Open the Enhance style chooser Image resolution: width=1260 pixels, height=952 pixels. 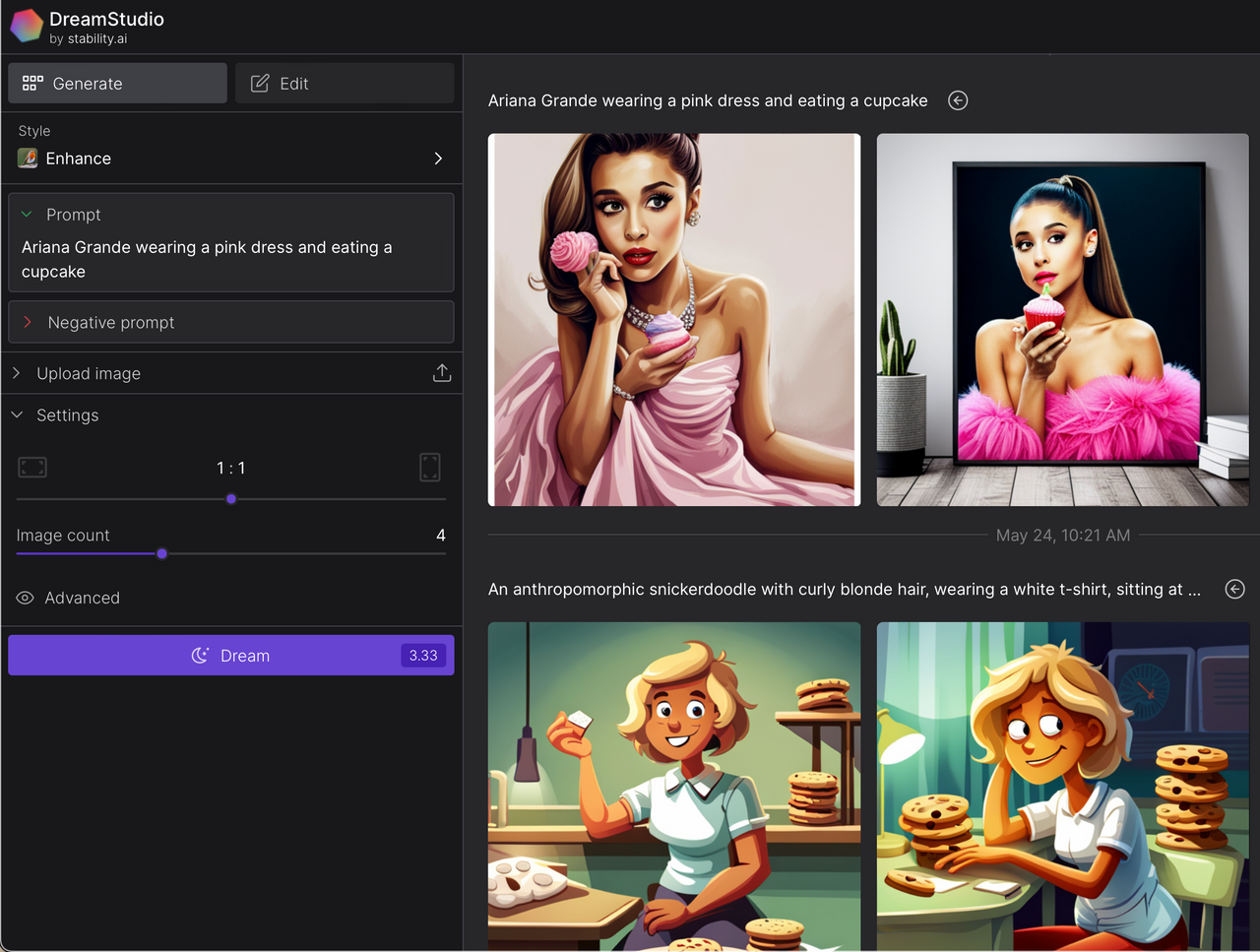[438, 159]
